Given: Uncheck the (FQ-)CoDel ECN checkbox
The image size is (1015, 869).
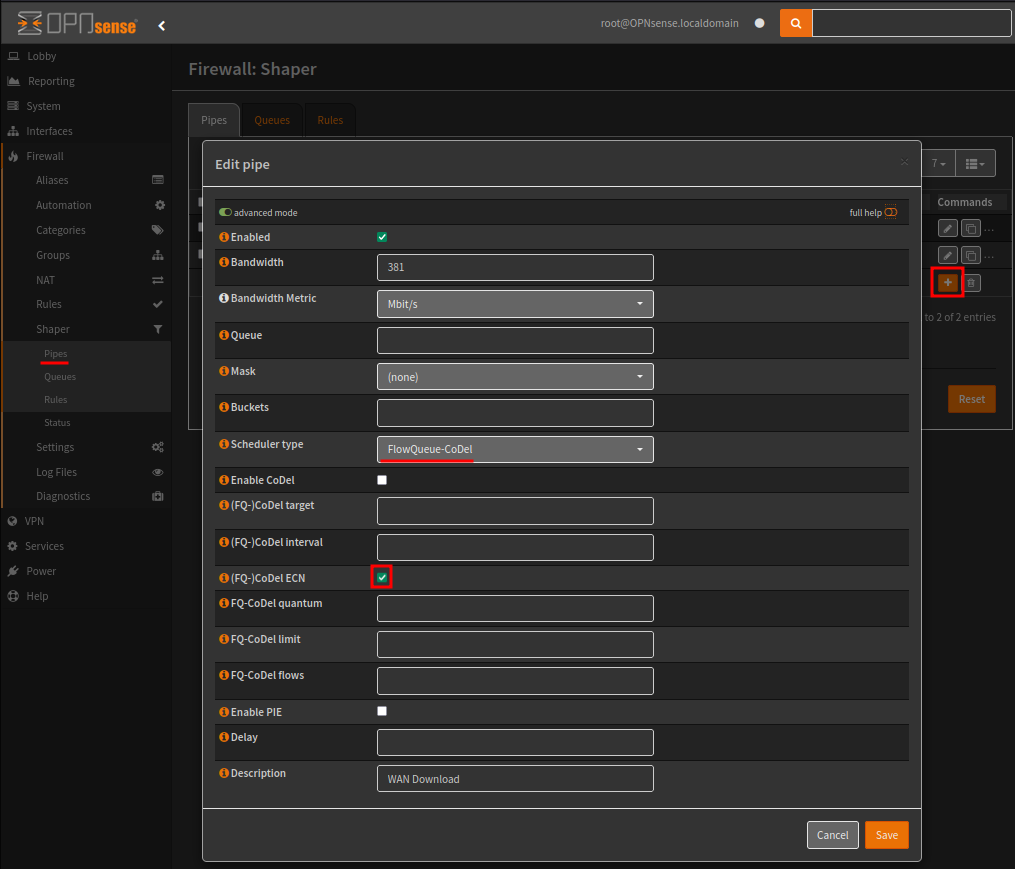Looking at the screenshot, I should (382, 578).
